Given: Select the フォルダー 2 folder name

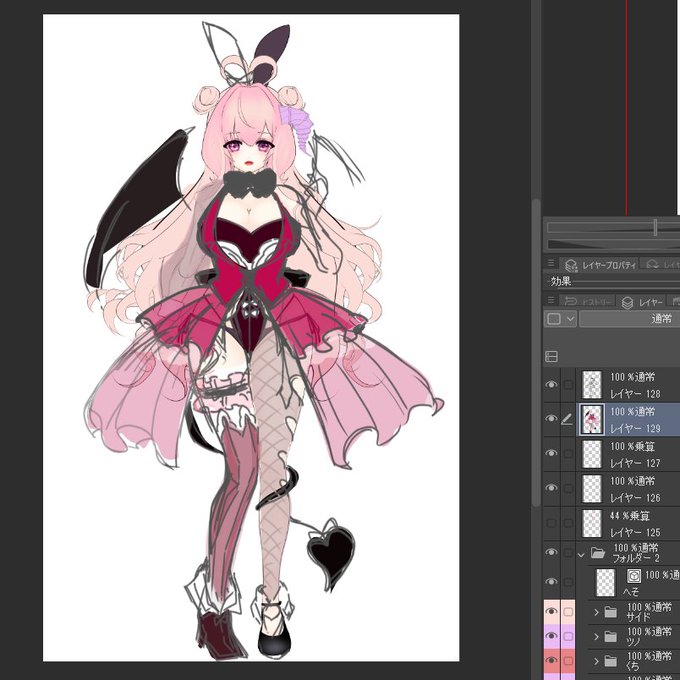Looking at the screenshot, I should click(636, 558).
